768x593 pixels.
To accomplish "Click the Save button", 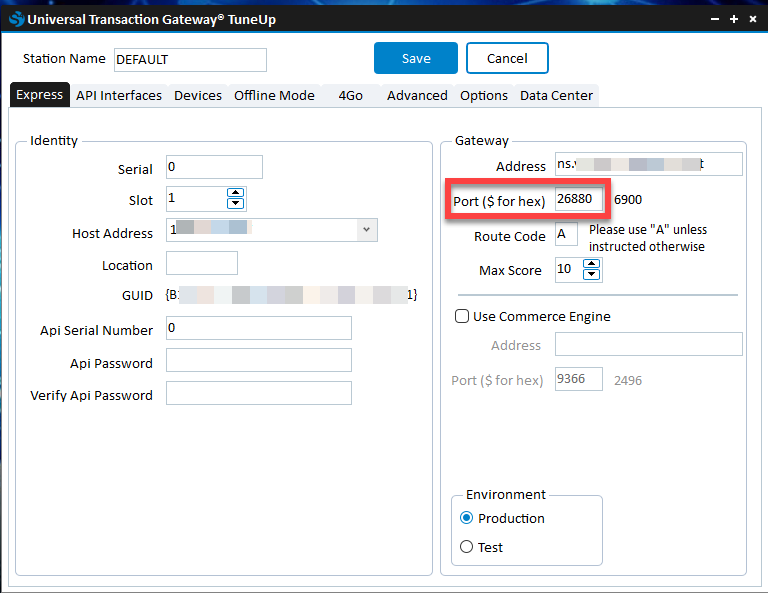I will (x=416, y=58).
